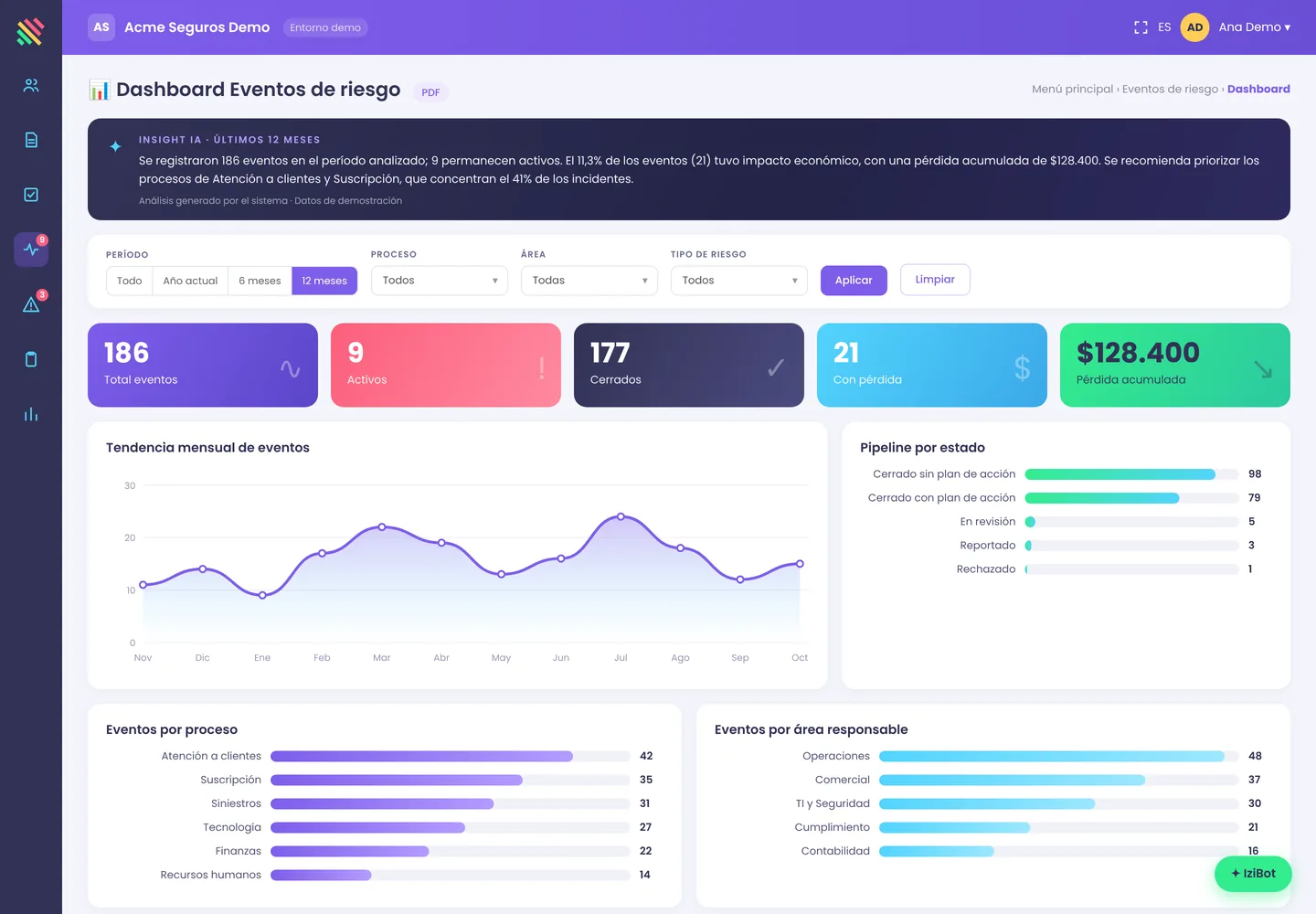Open the bar chart reports icon
The height and width of the screenshot is (914, 1316).
click(x=31, y=414)
